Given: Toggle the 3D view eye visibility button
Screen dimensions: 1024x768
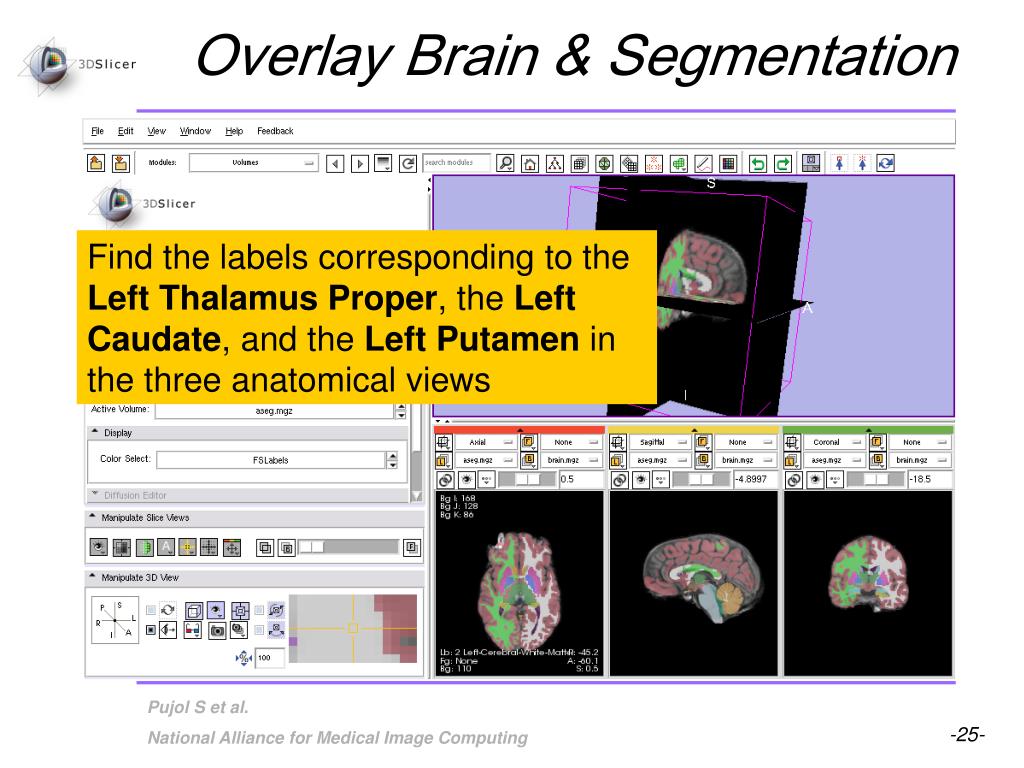Looking at the screenshot, I should tap(216, 610).
